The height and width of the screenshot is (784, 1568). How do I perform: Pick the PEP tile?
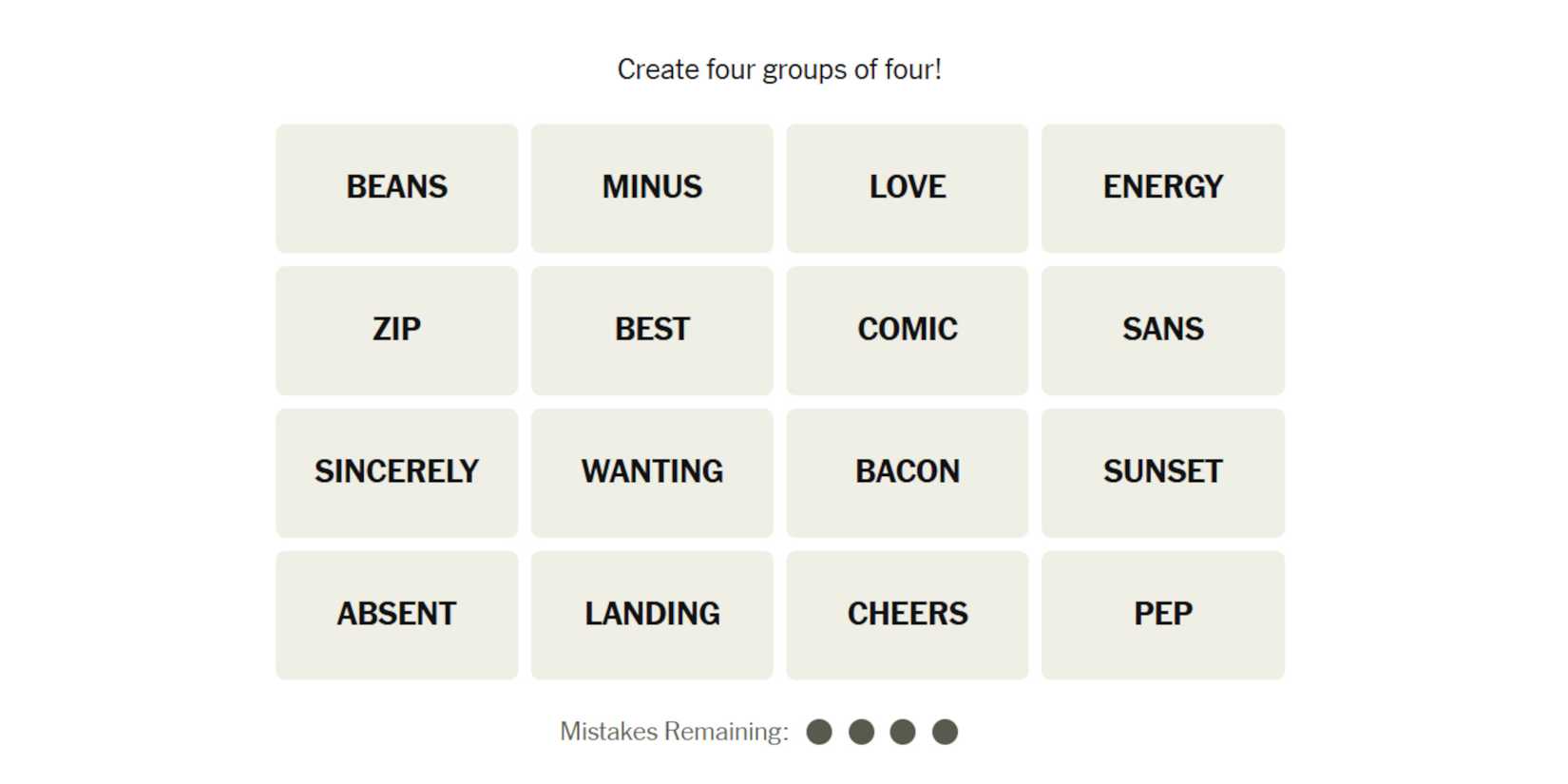[x=1162, y=615]
